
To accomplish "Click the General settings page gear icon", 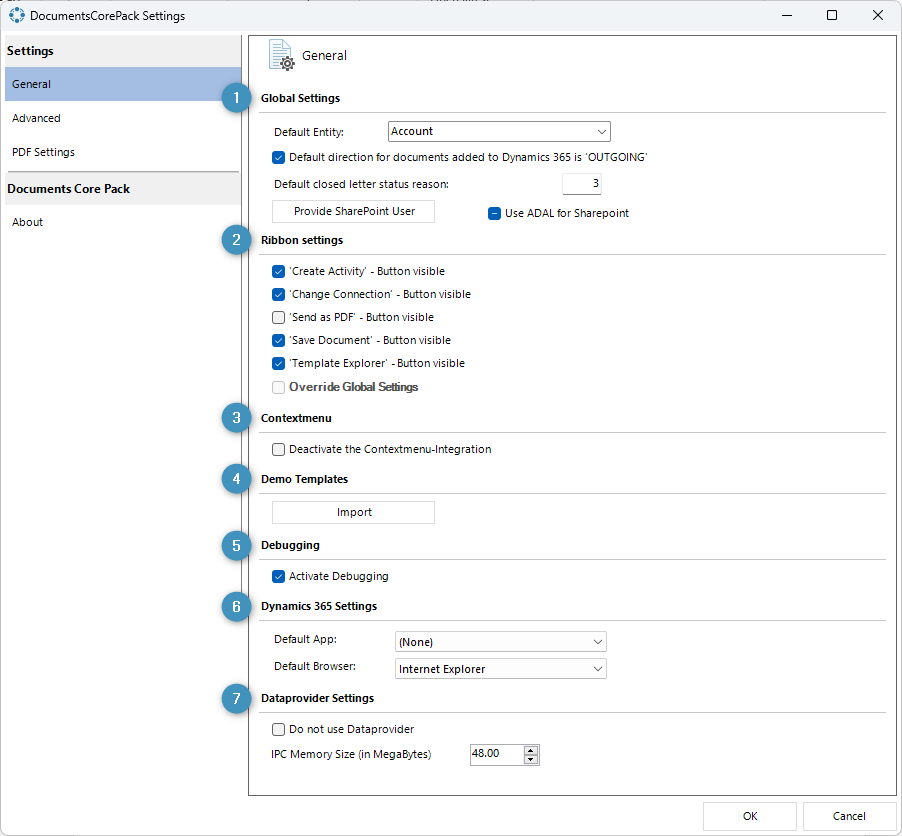I will coord(281,55).
